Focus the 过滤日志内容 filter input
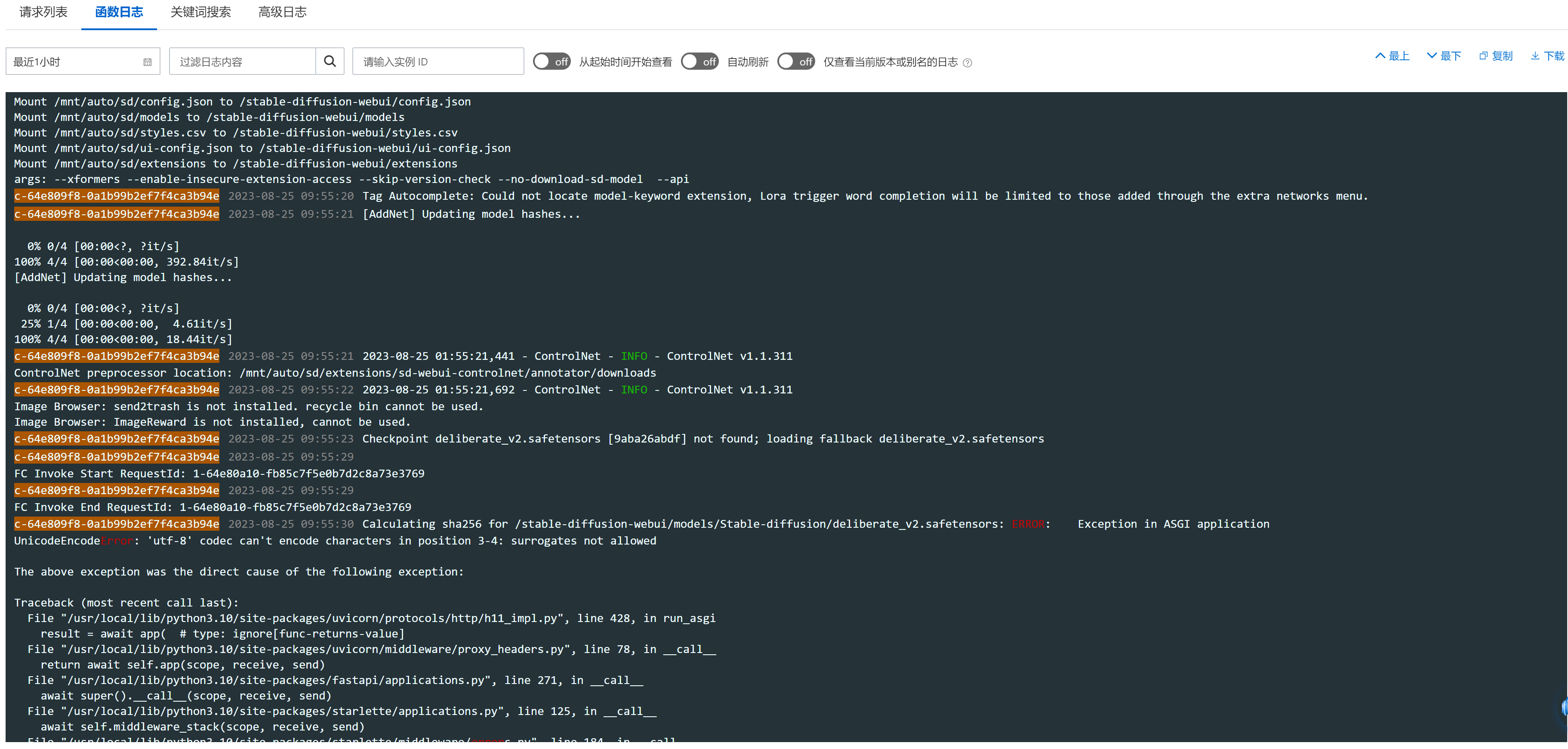This screenshot has width=1568, height=749. pos(242,62)
